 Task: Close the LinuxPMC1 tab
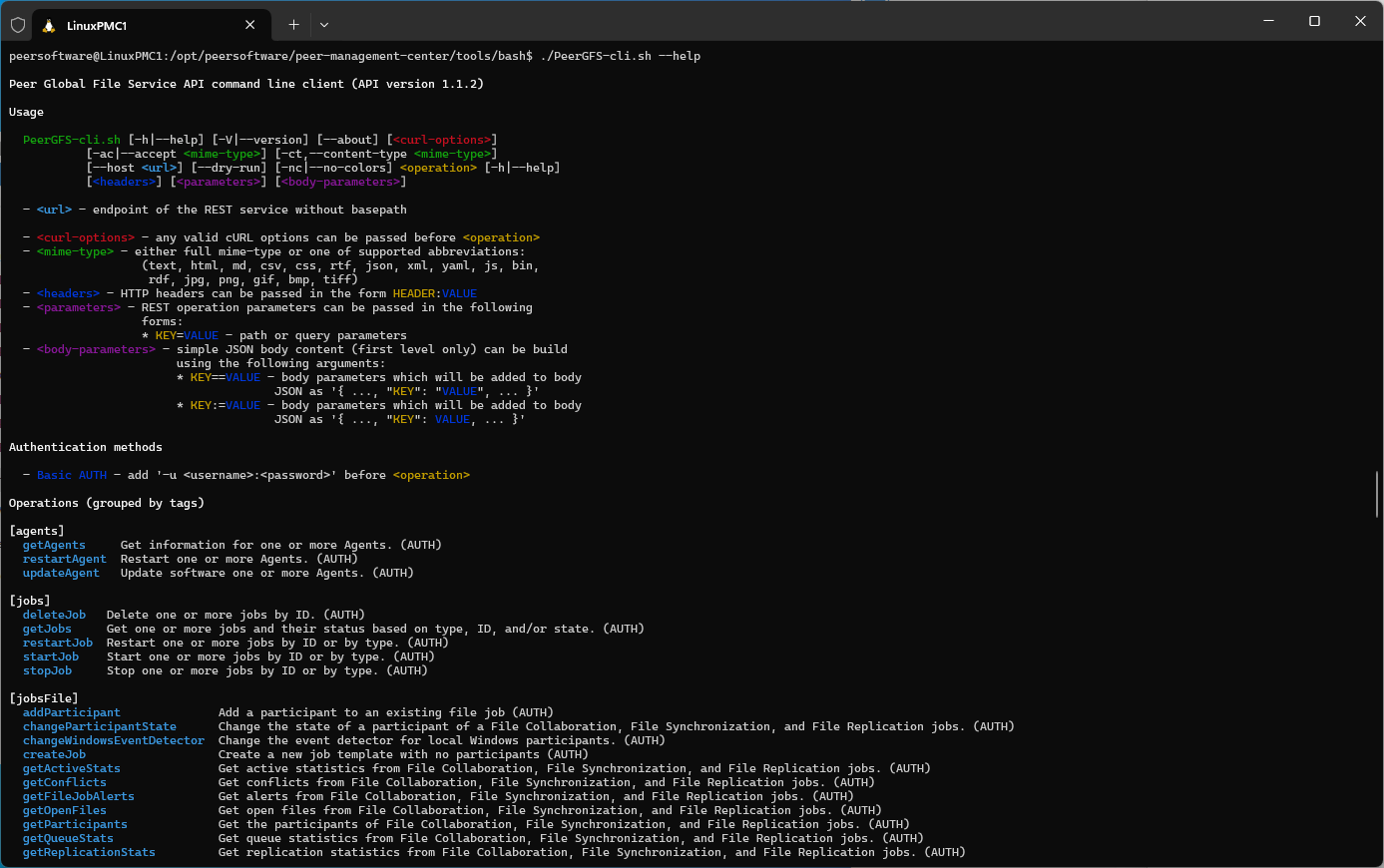[249, 24]
